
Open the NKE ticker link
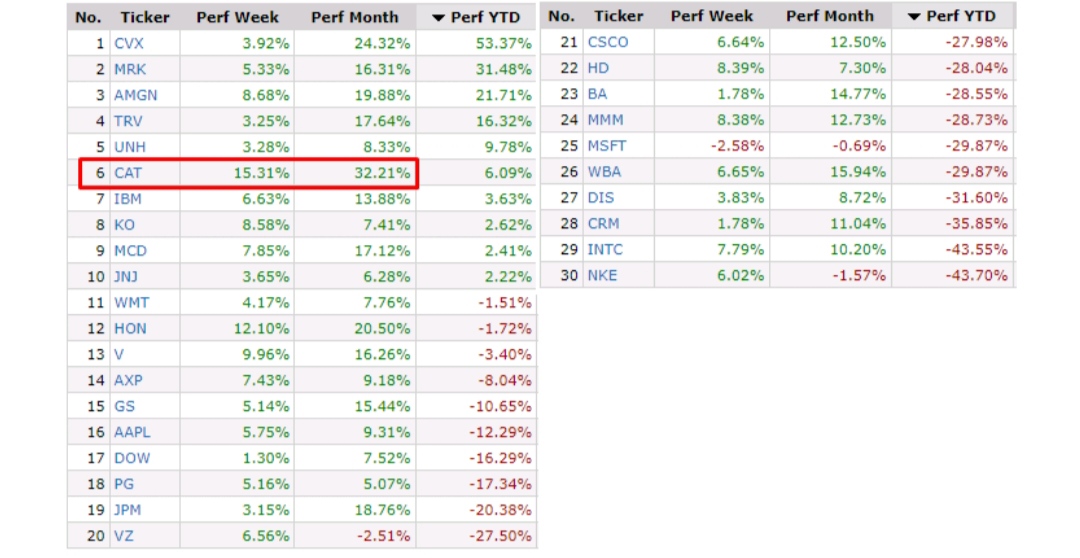603,276
